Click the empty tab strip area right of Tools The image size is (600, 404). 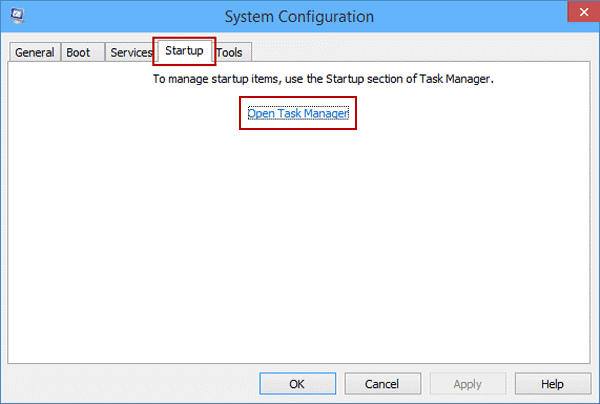[421, 50]
